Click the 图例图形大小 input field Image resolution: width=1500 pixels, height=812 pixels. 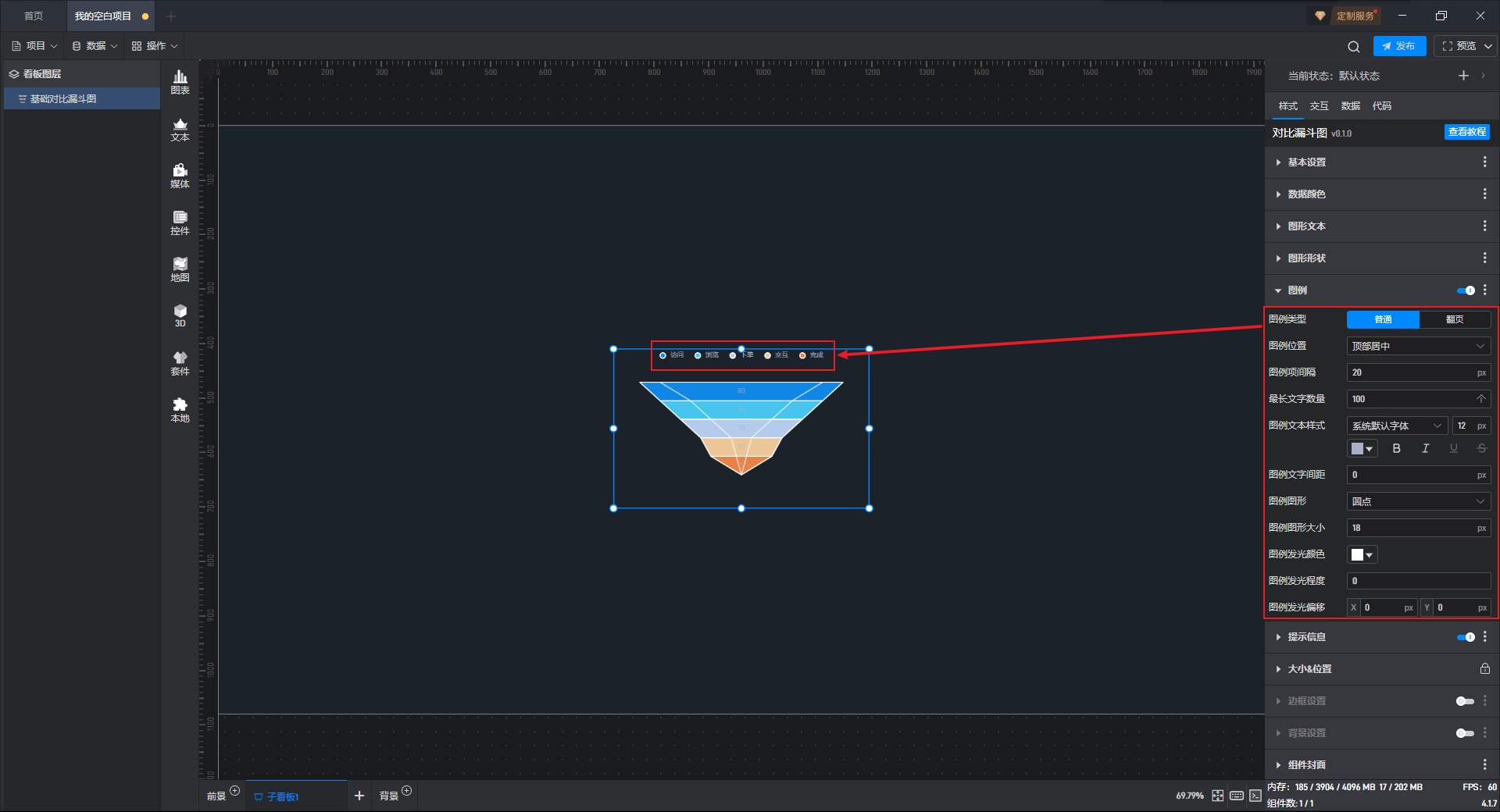pos(1419,528)
